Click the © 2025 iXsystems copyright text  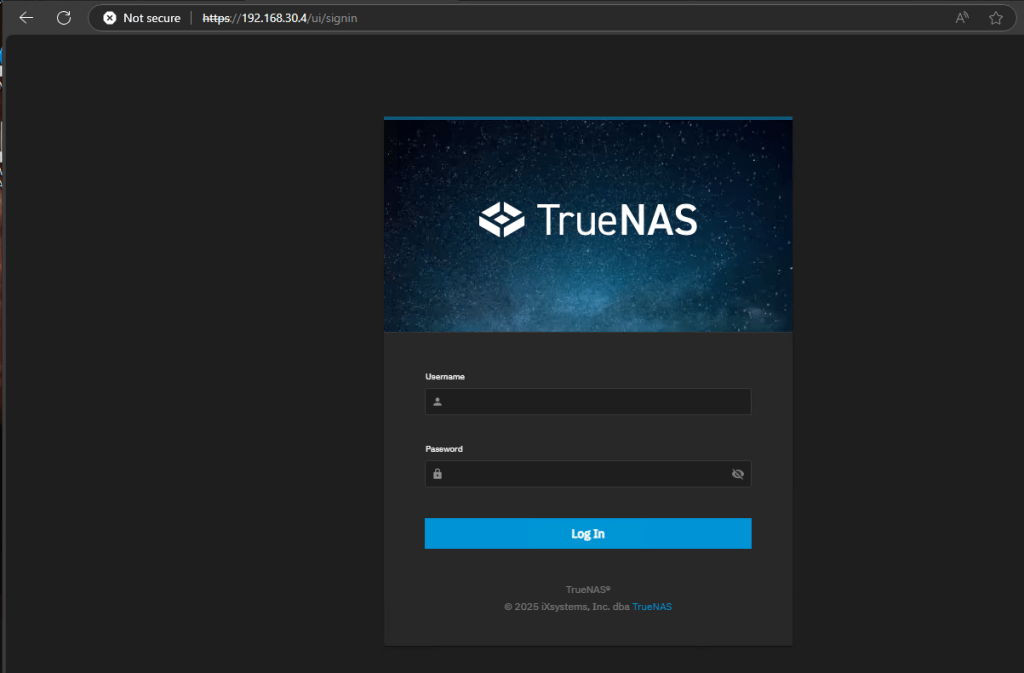(x=566, y=606)
